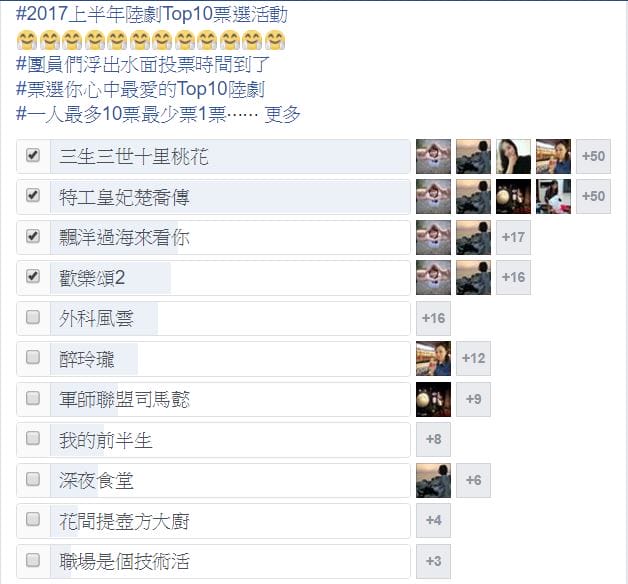Open the +50 voters for 三生三世十里桃花

coord(593,156)
